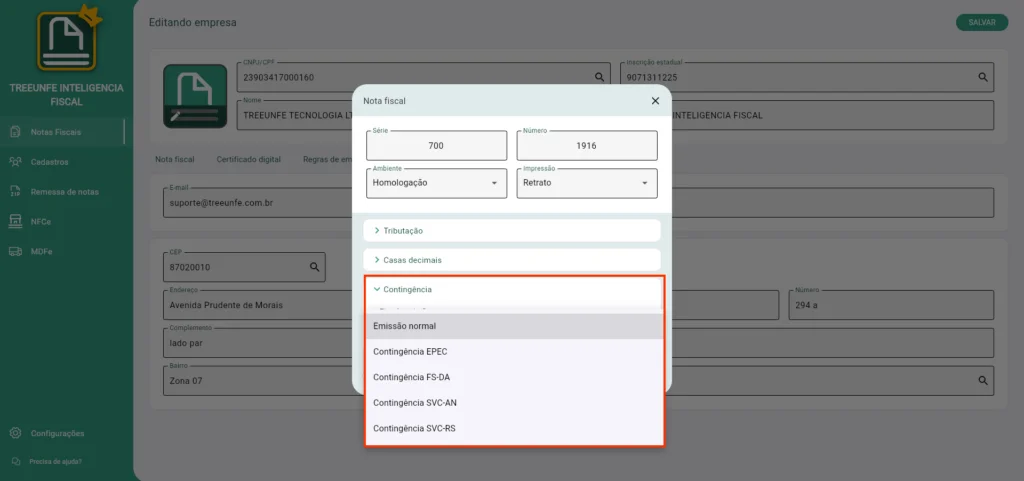This screenshot has height=481, width=1024.
Task: Switch to Certificado digital tab
Action: coord(249,159)
